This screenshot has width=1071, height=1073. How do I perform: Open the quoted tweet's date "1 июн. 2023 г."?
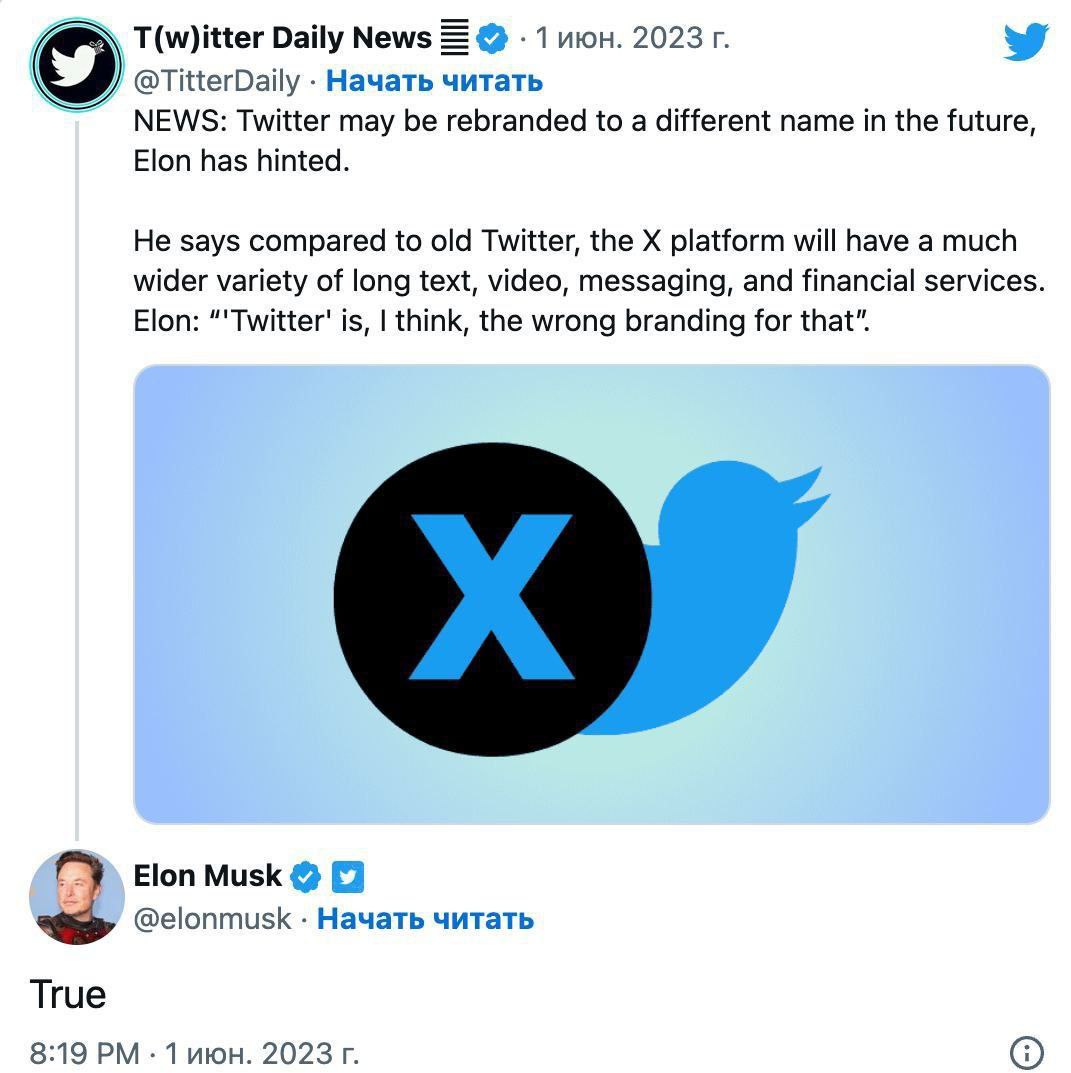[632, 38]
